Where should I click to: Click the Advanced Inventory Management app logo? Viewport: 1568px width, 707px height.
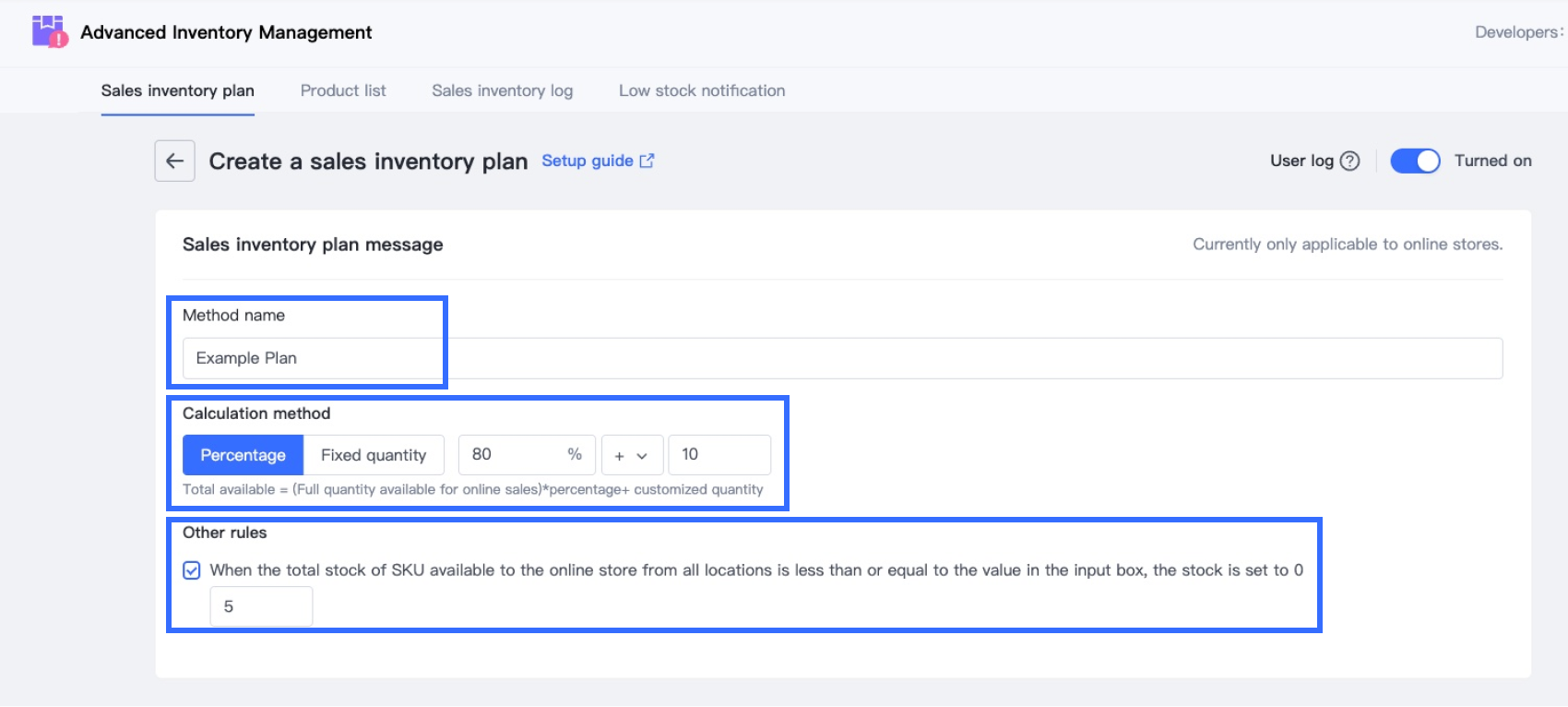coord(50,32)
